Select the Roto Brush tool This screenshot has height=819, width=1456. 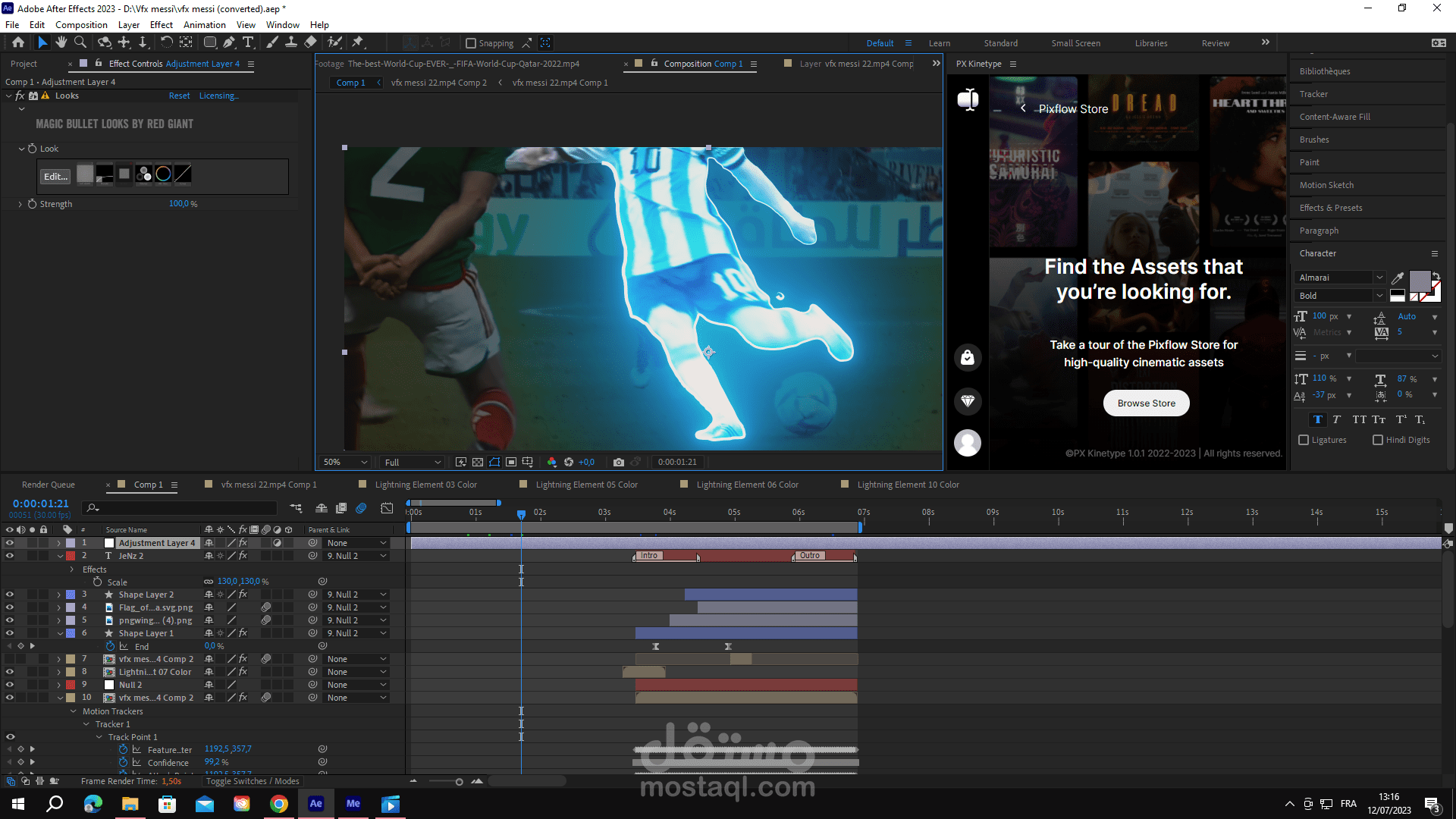pos(334,42)
